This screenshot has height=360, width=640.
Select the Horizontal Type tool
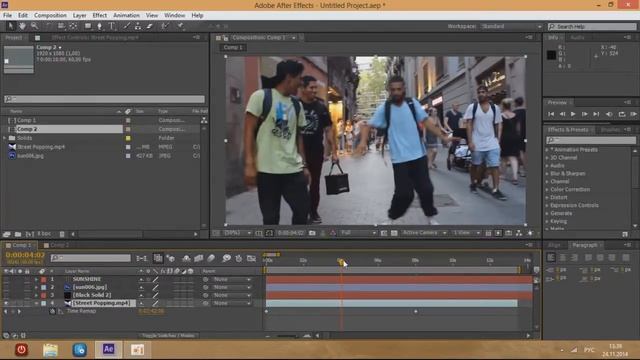pos(112,26)
